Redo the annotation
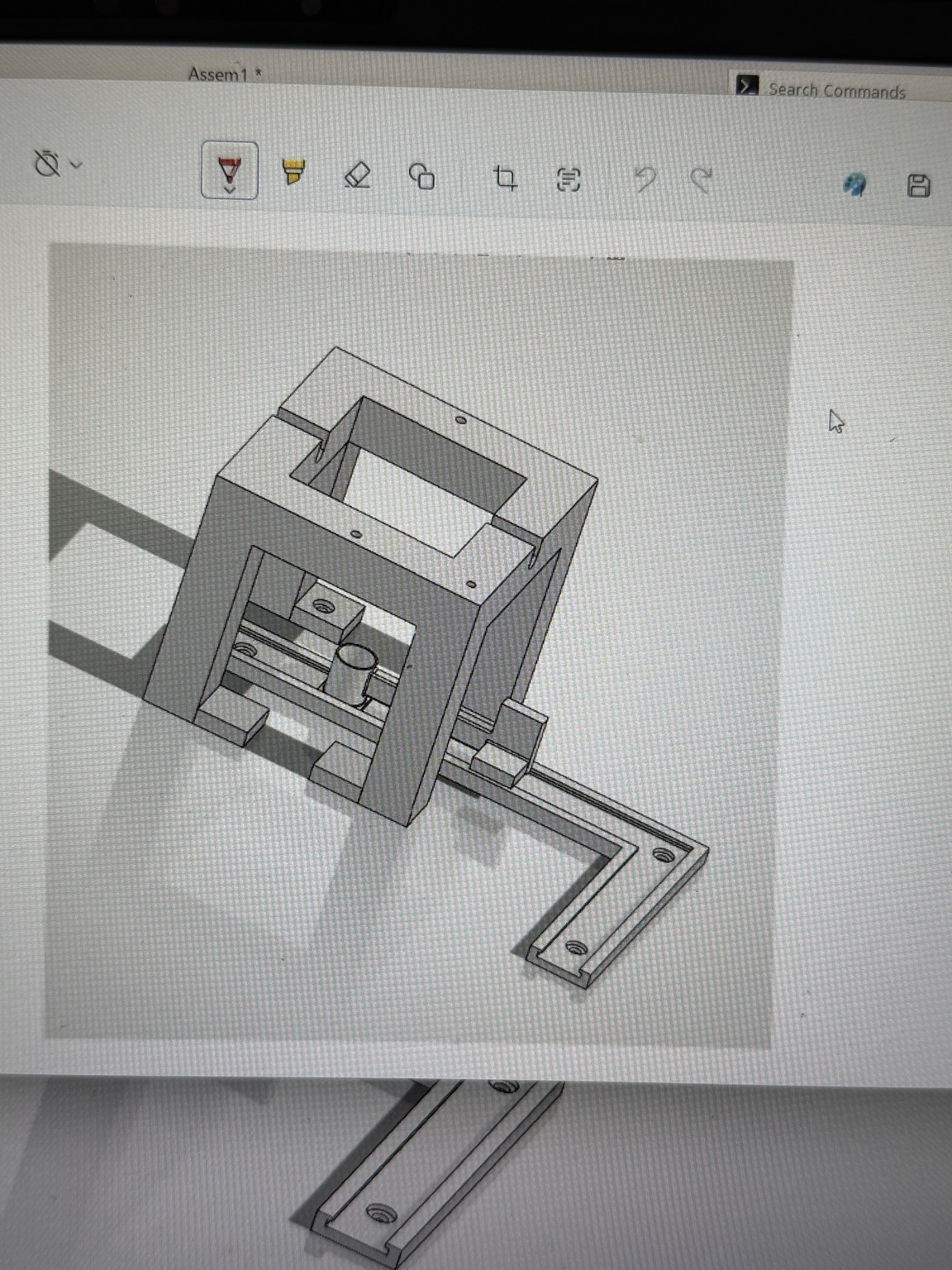 pos(702,181)
